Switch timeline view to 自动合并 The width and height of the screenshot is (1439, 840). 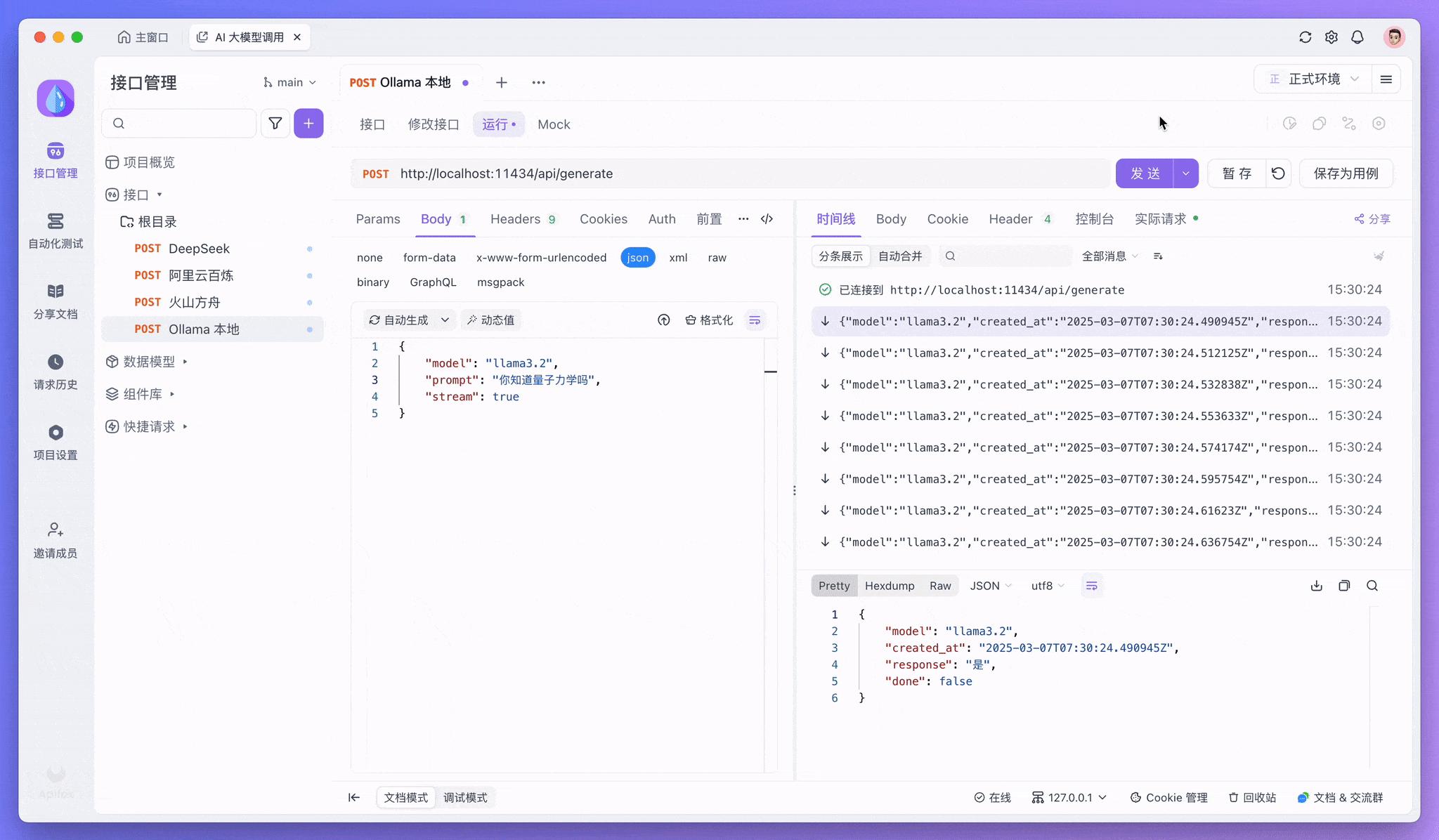900,256
